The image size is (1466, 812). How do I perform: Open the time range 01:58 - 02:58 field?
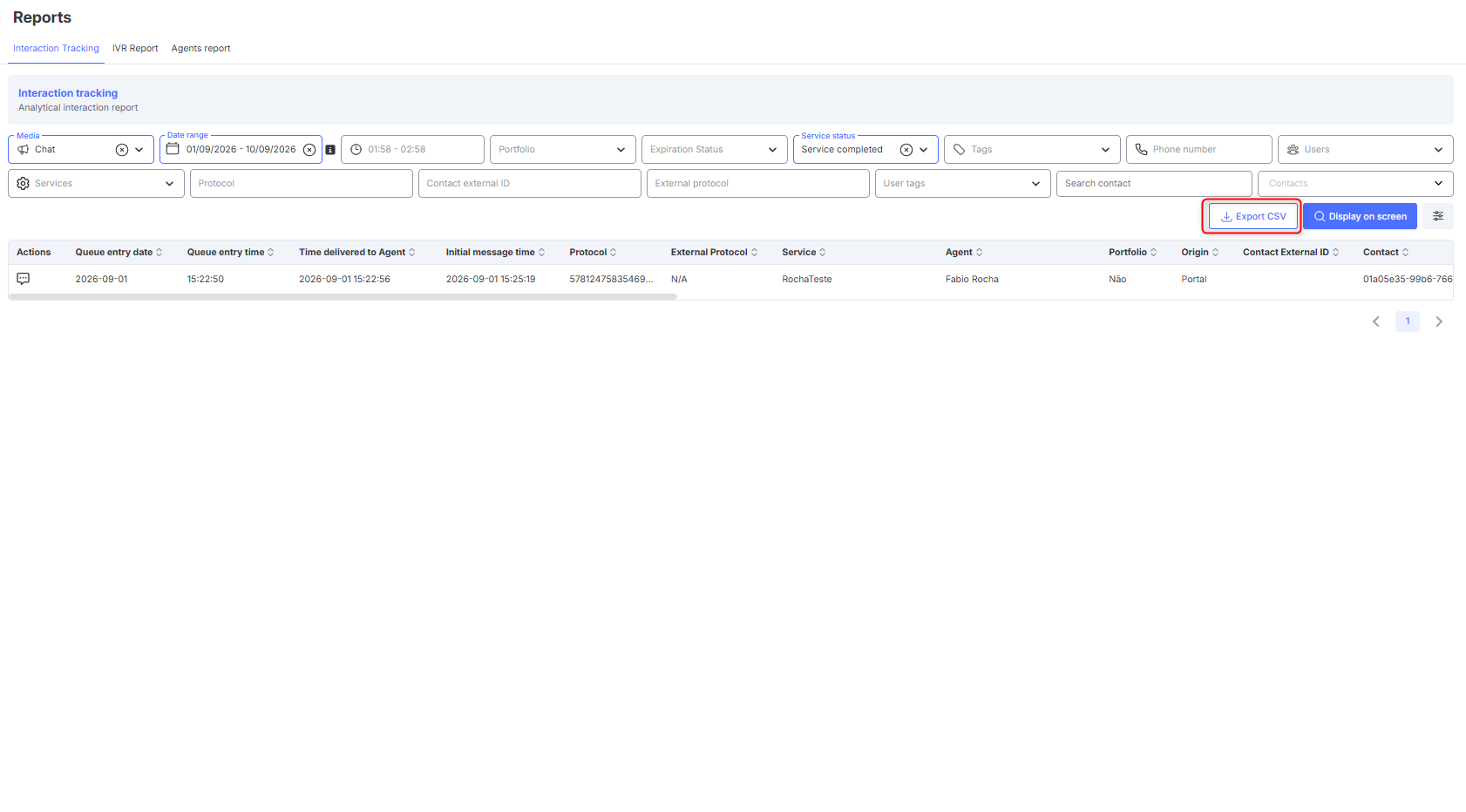pyautogui.click(x=412, y=150)
